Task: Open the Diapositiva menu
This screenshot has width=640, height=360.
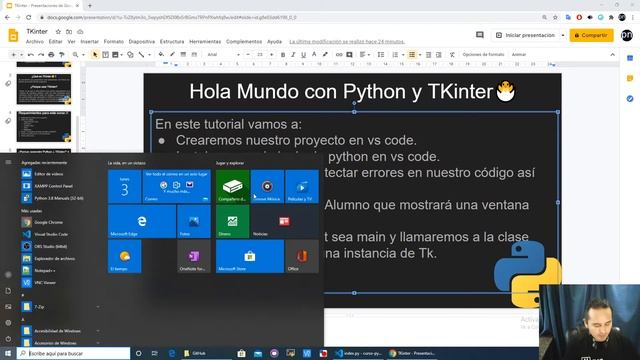Action: [x=142, y=42]
